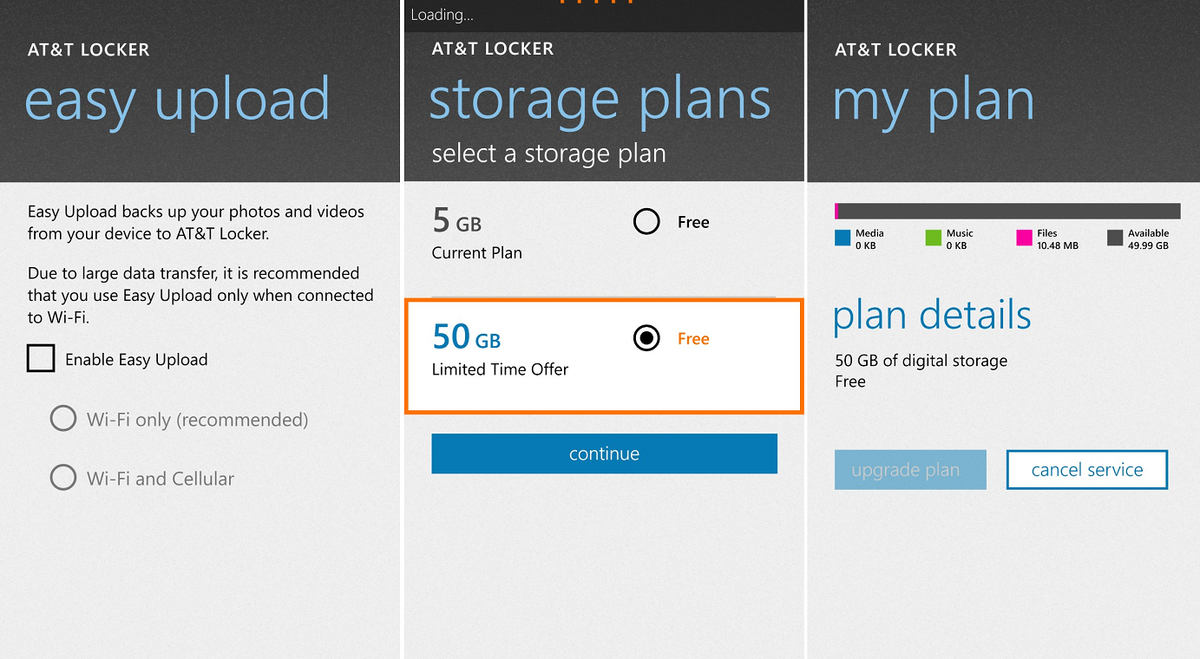Click the AT&T LOCKER header on easy upload screen

87,48
